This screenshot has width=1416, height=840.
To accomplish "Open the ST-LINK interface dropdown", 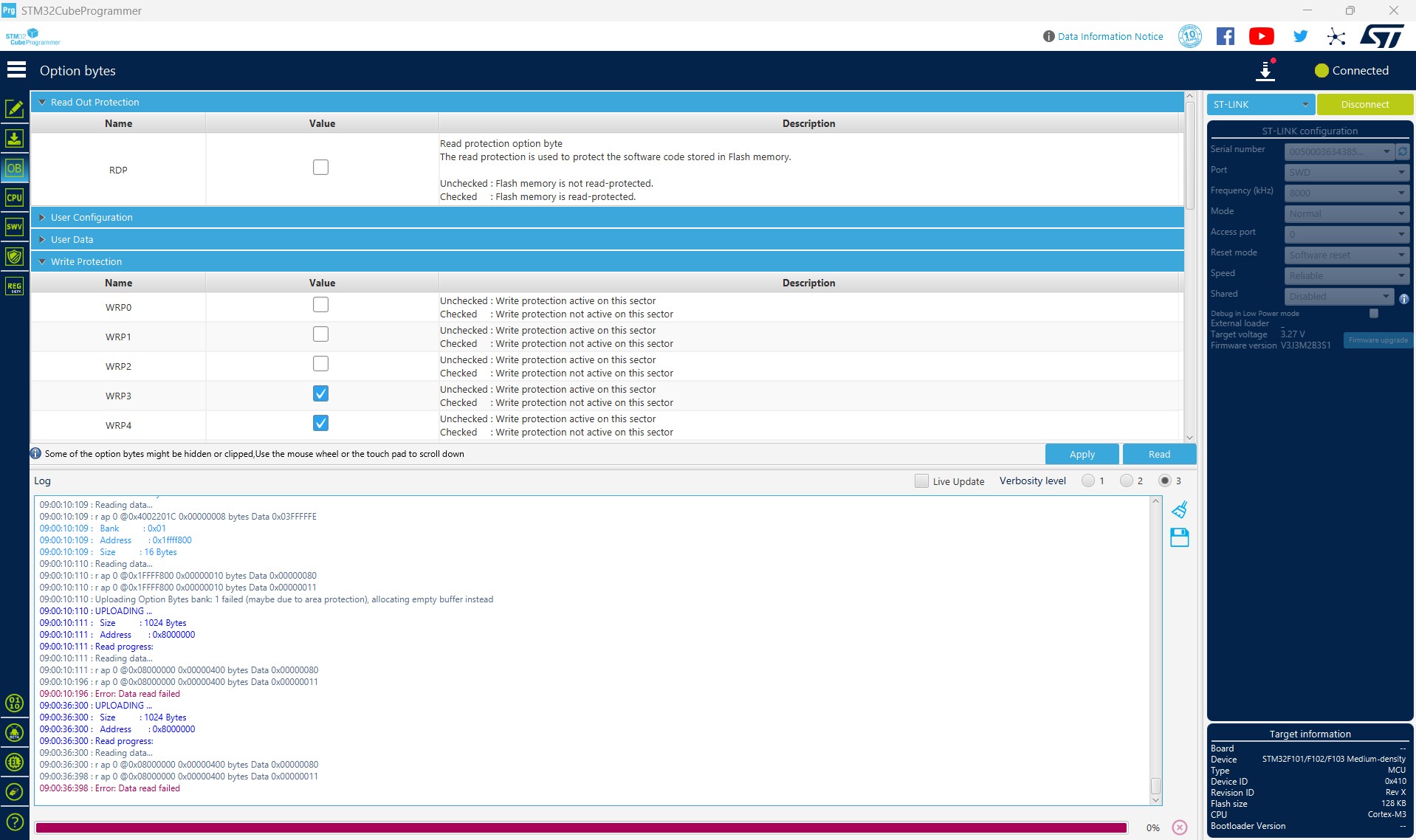I will pos(1260,105).
